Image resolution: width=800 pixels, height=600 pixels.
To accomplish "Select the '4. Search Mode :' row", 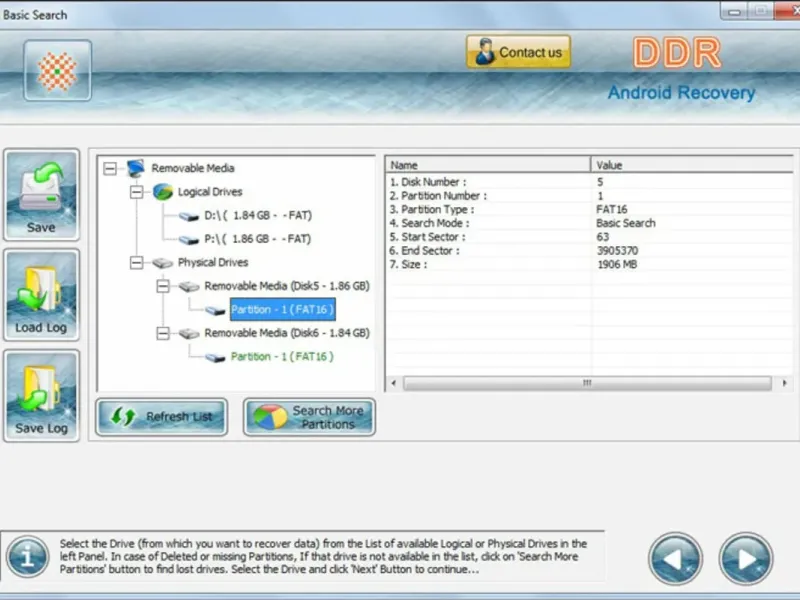I will [x=589, y=223].
